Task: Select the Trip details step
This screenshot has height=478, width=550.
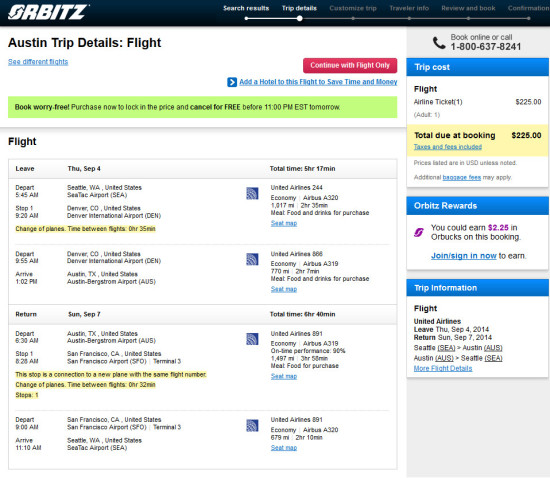Action: pos(299,8)
